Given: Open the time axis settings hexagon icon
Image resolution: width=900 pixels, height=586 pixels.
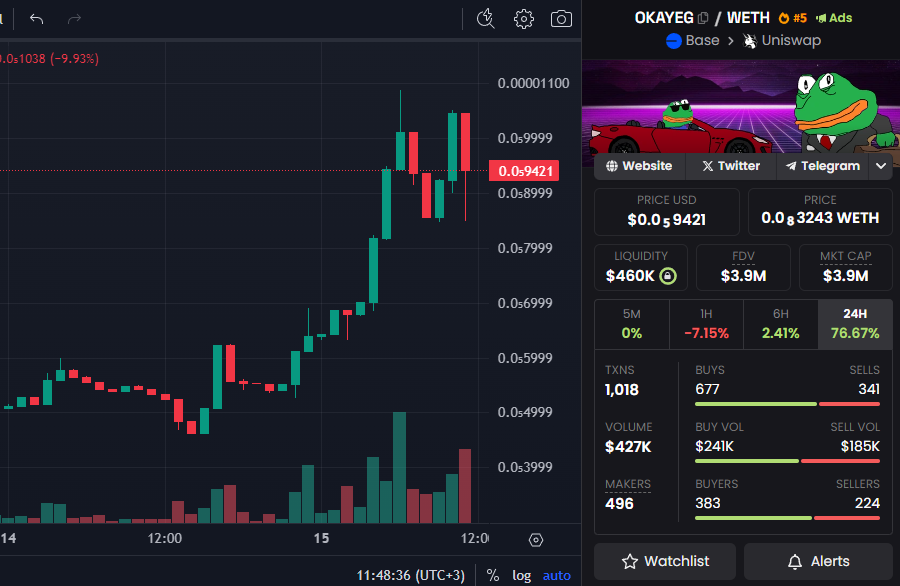Looking at the screenshot, I should (x=536, y=540).
